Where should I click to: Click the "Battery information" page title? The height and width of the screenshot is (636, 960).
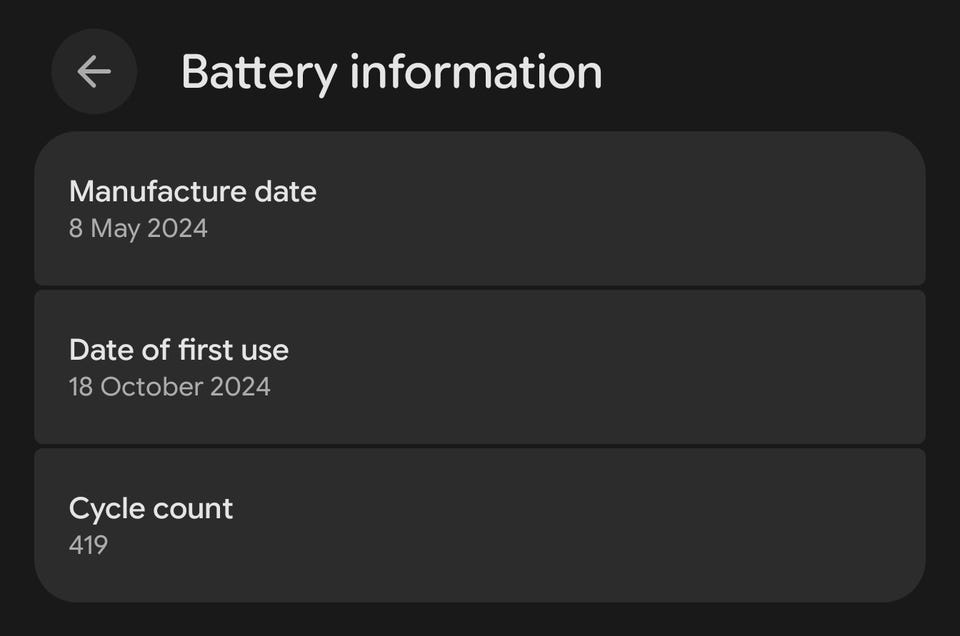click(391, 72)
